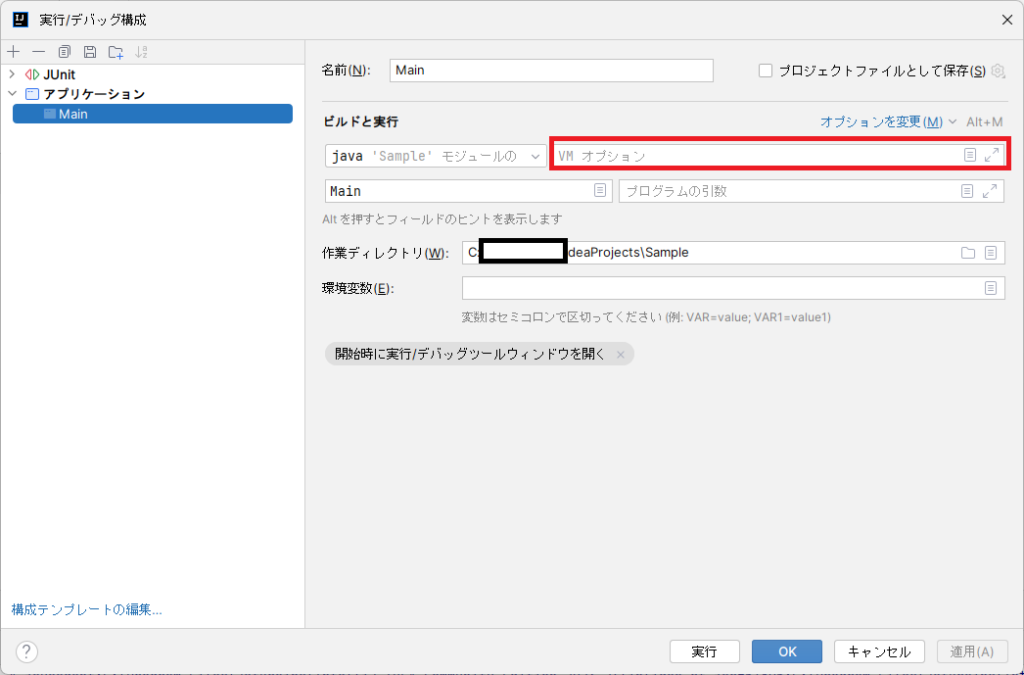The height and width of the screenshot is (675, 1024).
Task: Enable プロジェクトファイルとして保存 checkbox
Action: [x=765, y=71]
